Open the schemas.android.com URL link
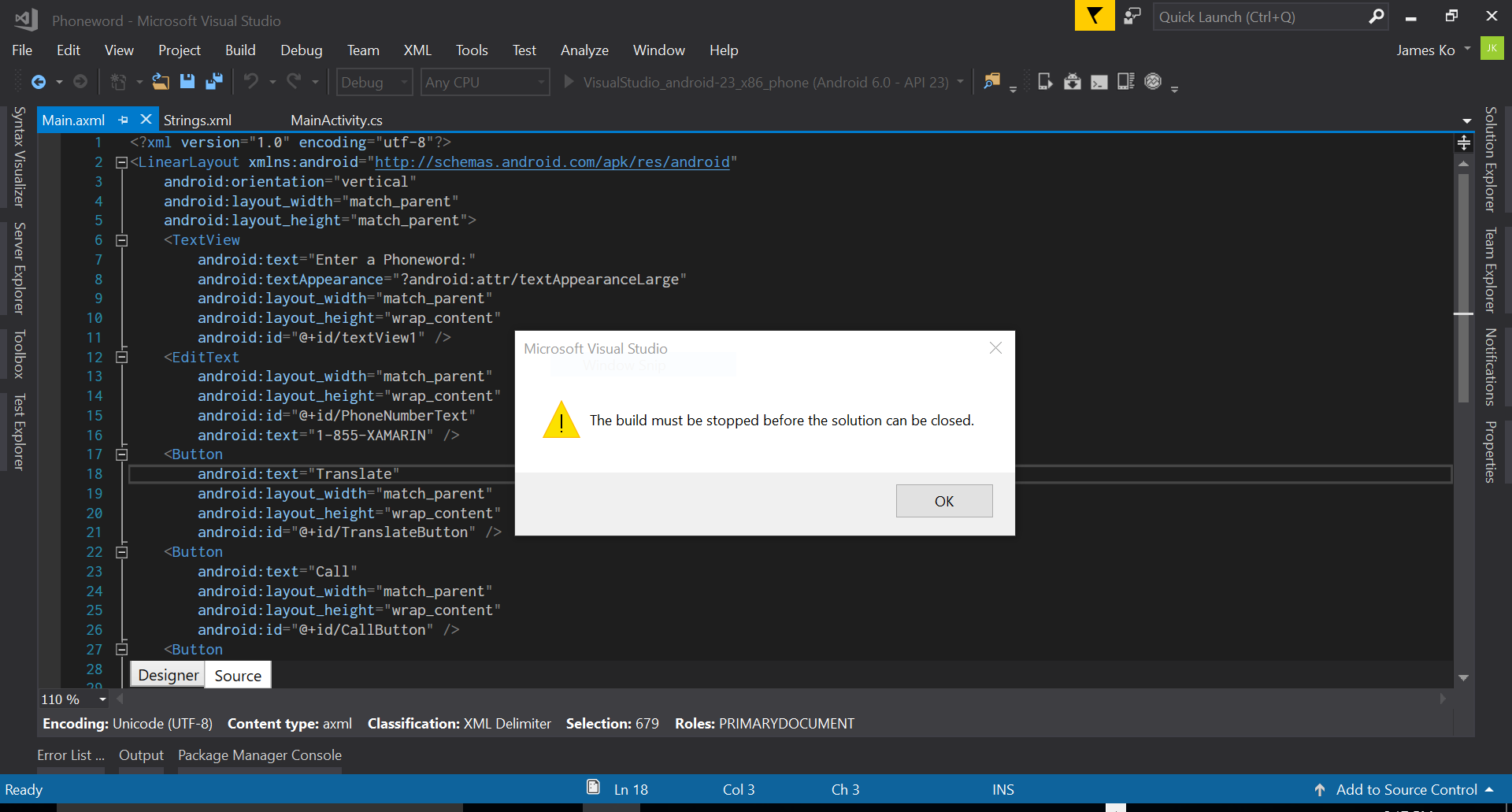Viewport: 1512px width, 812px height. click(x=552, y=162)
